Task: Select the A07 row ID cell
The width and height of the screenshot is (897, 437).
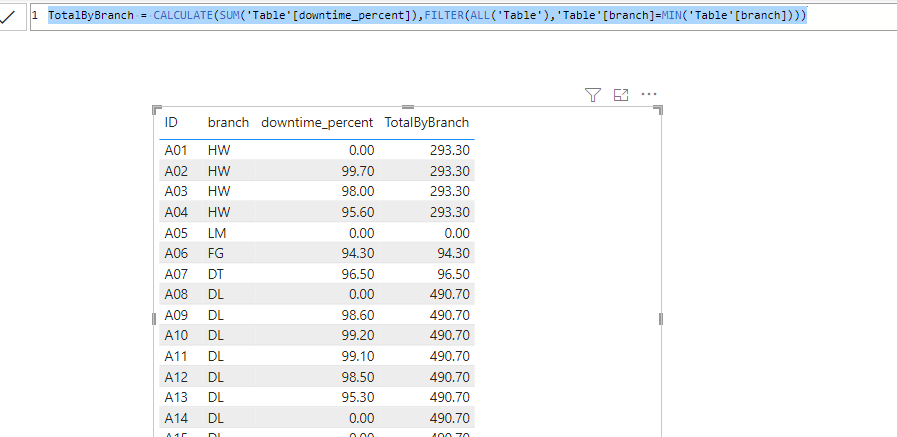Action: (x=176, y=274)
